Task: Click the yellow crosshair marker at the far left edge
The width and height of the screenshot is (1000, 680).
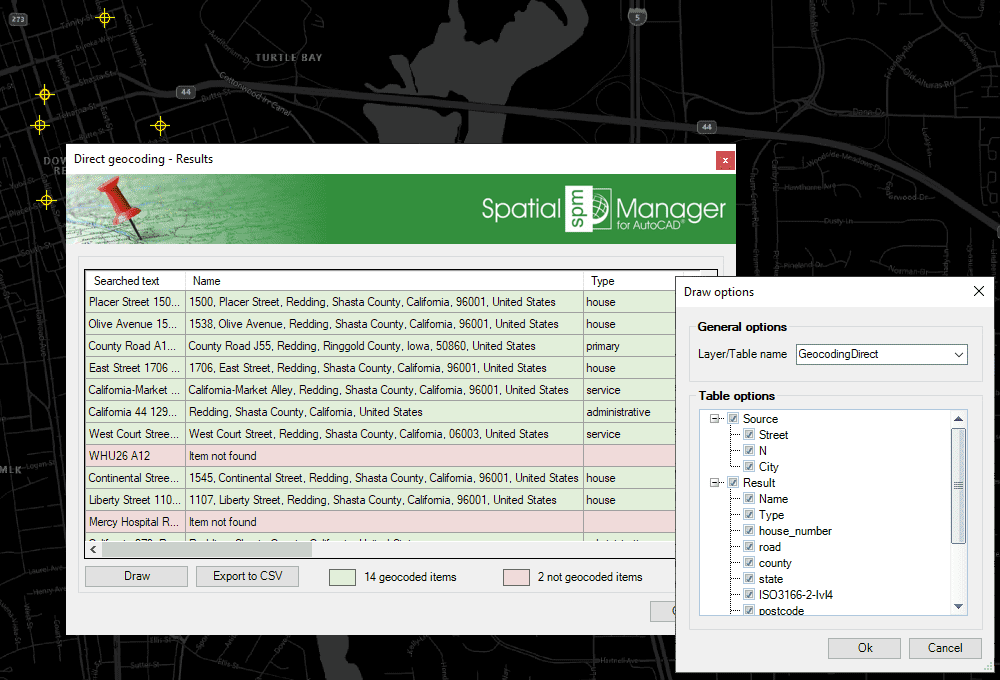Action: (40, 125)
